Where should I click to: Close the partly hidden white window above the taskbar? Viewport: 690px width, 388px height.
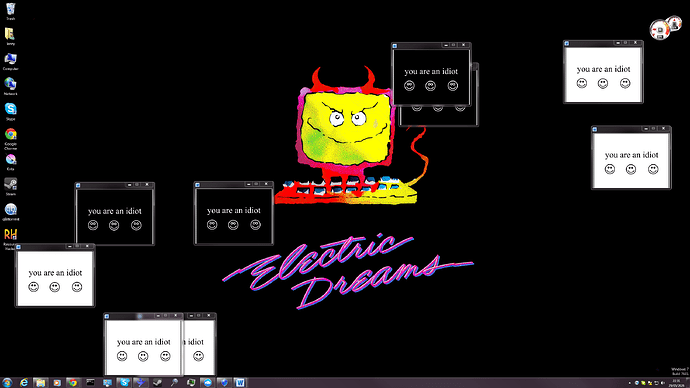pyautogui.click(x=209, y=315)
